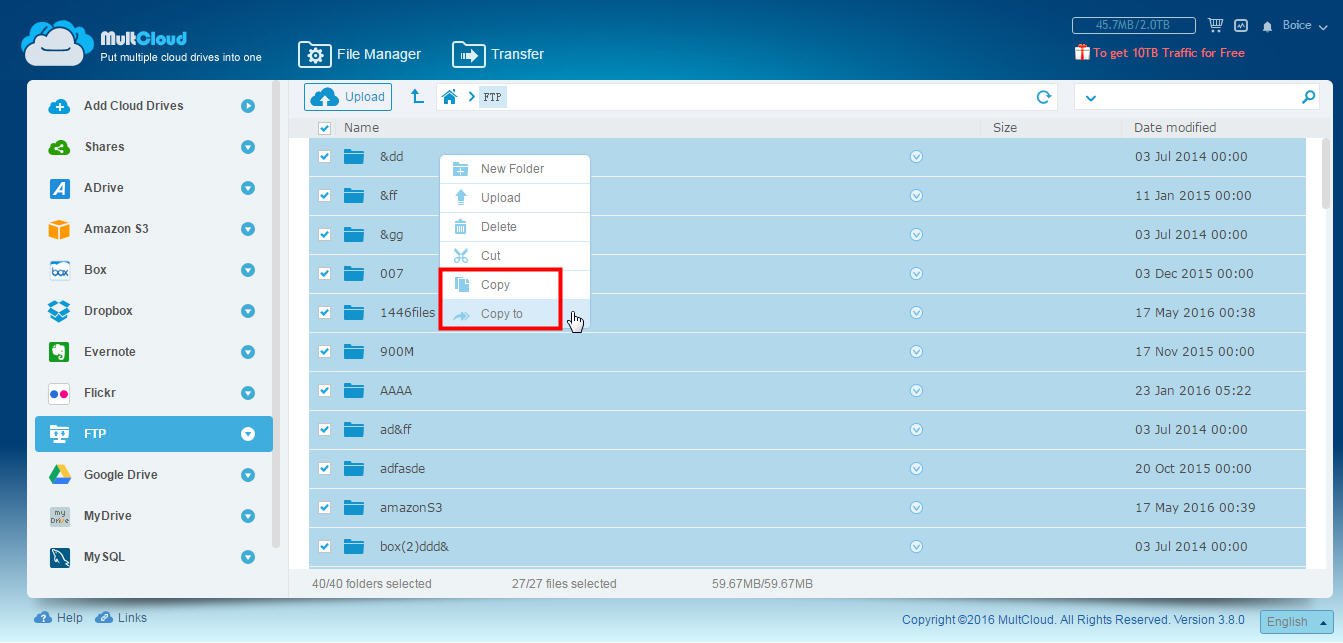Open Google Drive in sidebar
Viewport: 1343px width, 643px height.
tap(120, 475)
